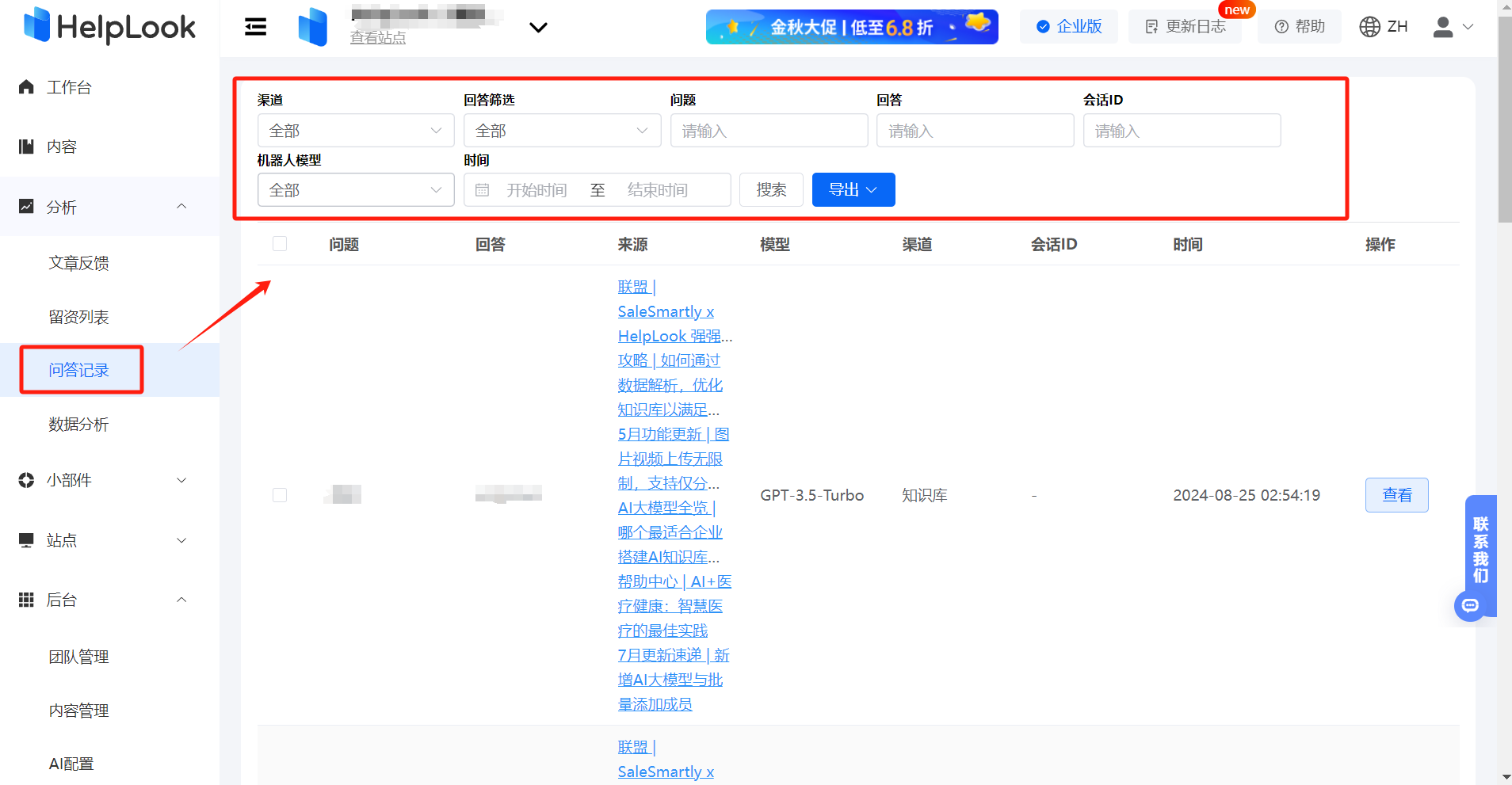
Task: Open the 查看站点 link
Action: click(x=378, y=37)
